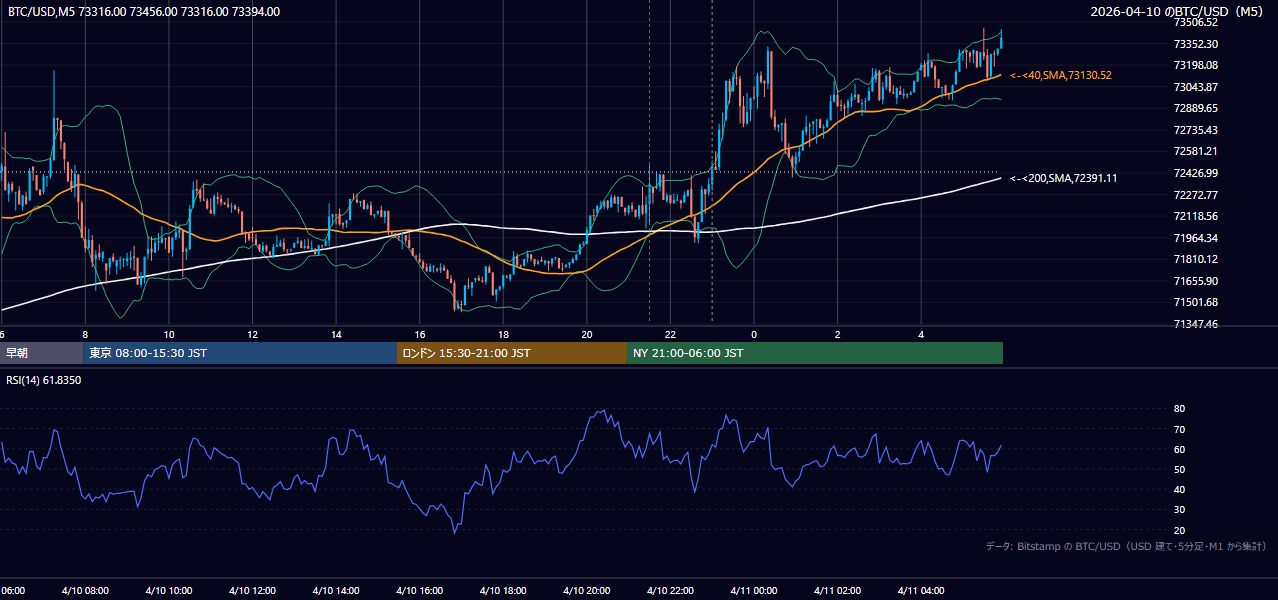Viewport: 1278px width, 600px height.
Task: Click bottom time axis label 4/10 18:00
Action: [x=503, y=591]
